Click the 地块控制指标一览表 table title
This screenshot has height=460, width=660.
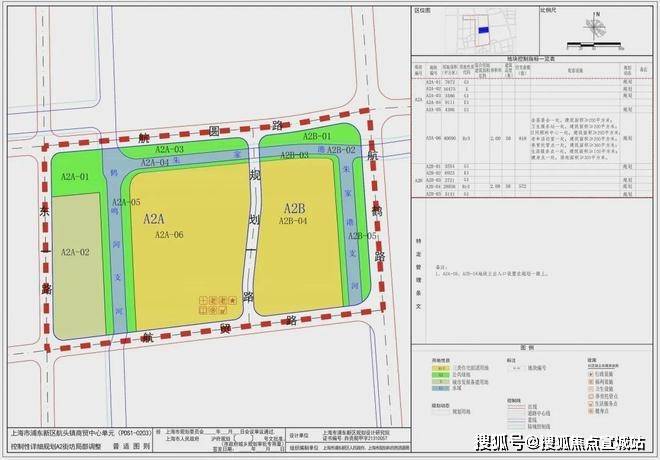click(531, 59)
